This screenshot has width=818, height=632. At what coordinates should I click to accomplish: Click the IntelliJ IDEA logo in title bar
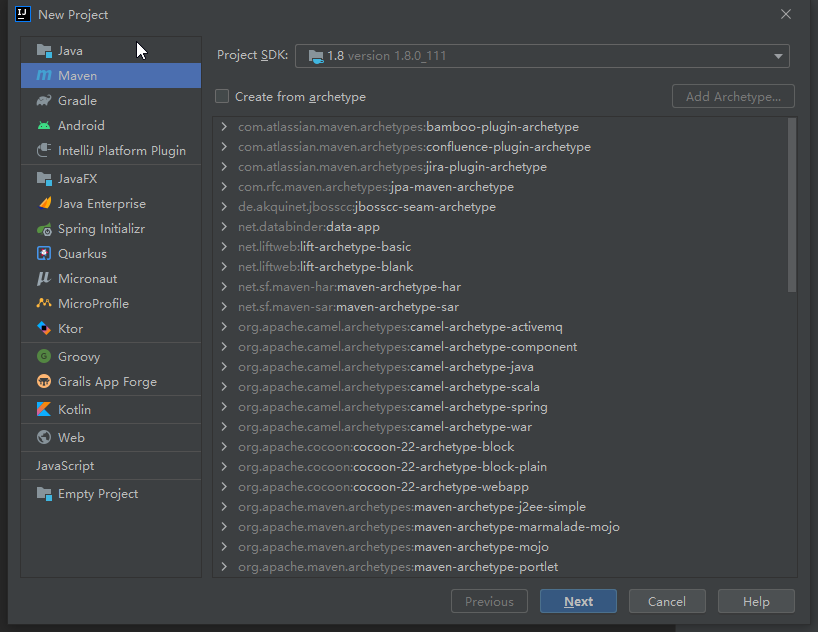pos(23,14)
